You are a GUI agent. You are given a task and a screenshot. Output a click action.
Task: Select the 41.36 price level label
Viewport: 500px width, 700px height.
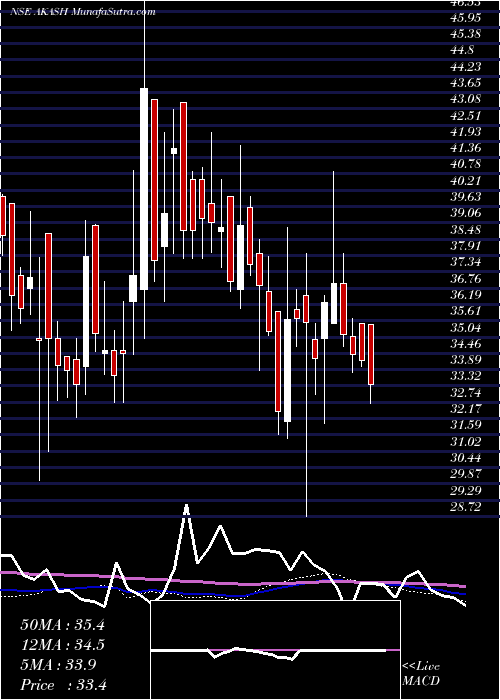[x=464, y=148]
